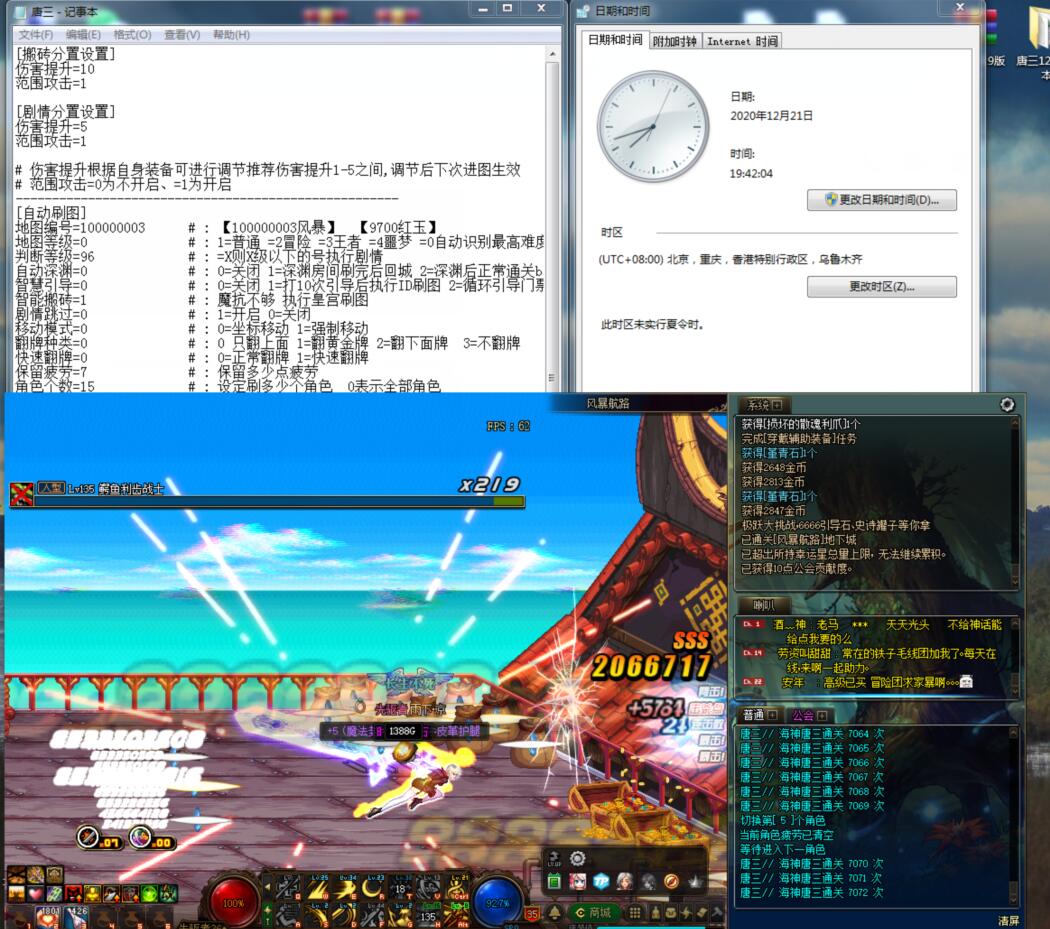Switch to the Internet 时间 tab
The image size is (1050, 929).
pos(743,42)
